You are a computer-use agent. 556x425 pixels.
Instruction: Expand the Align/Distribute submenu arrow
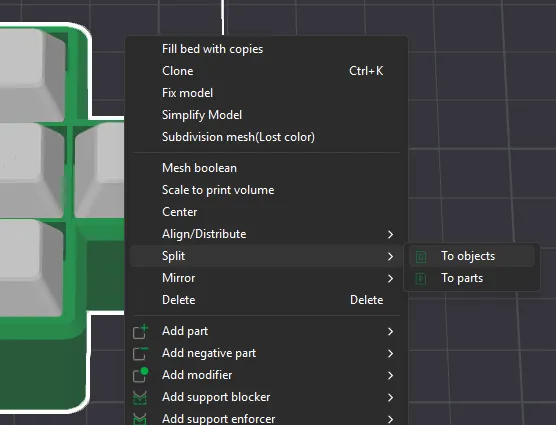390,234
